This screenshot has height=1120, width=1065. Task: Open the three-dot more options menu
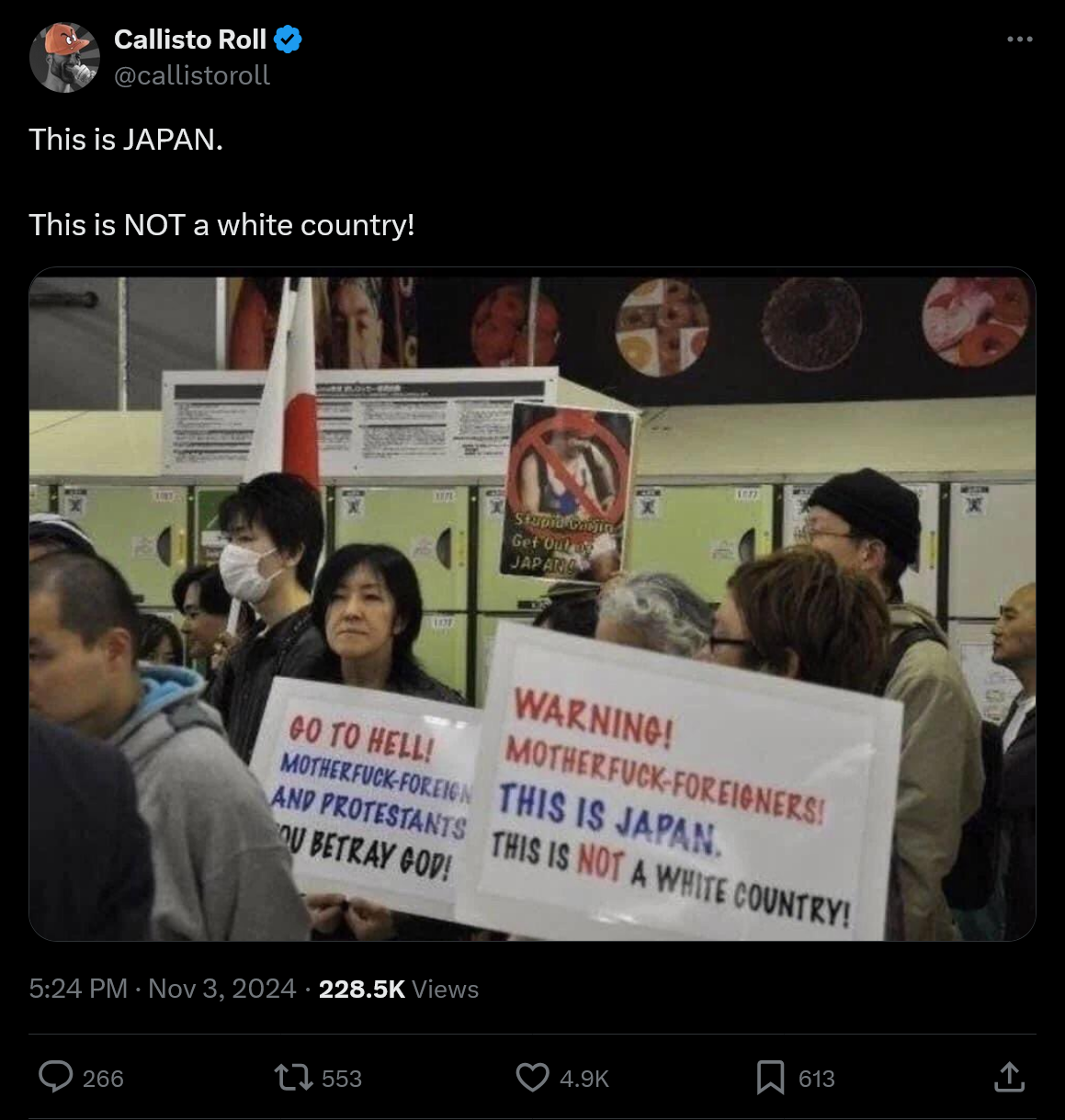point(1020,40)
